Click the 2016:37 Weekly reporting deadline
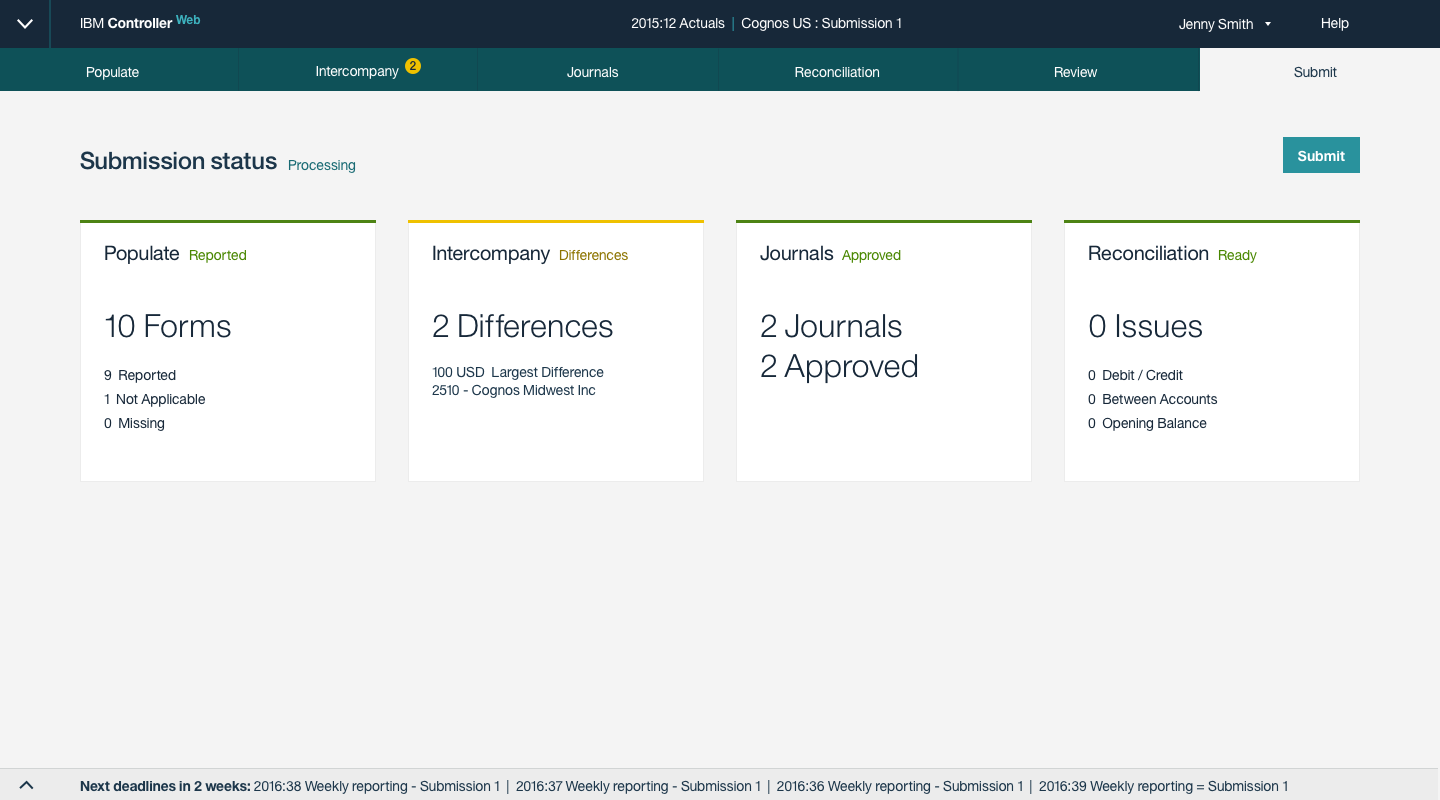Viewport: 1440px width, 800px height. click(x=638, y=786)
